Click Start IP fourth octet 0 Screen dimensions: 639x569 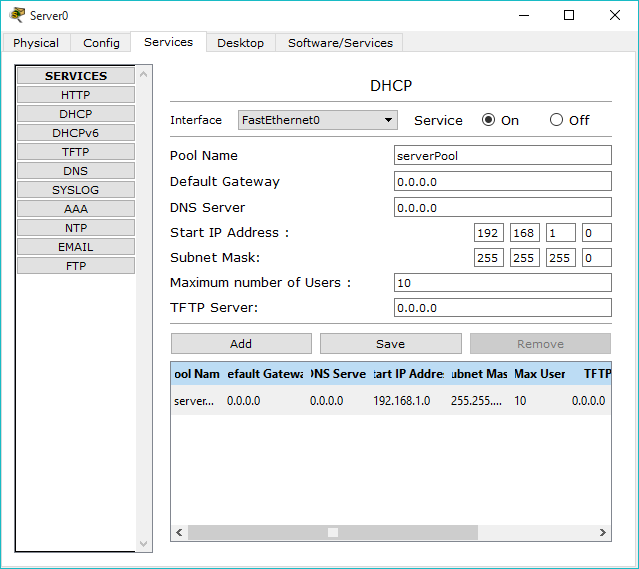pos(597,233)
